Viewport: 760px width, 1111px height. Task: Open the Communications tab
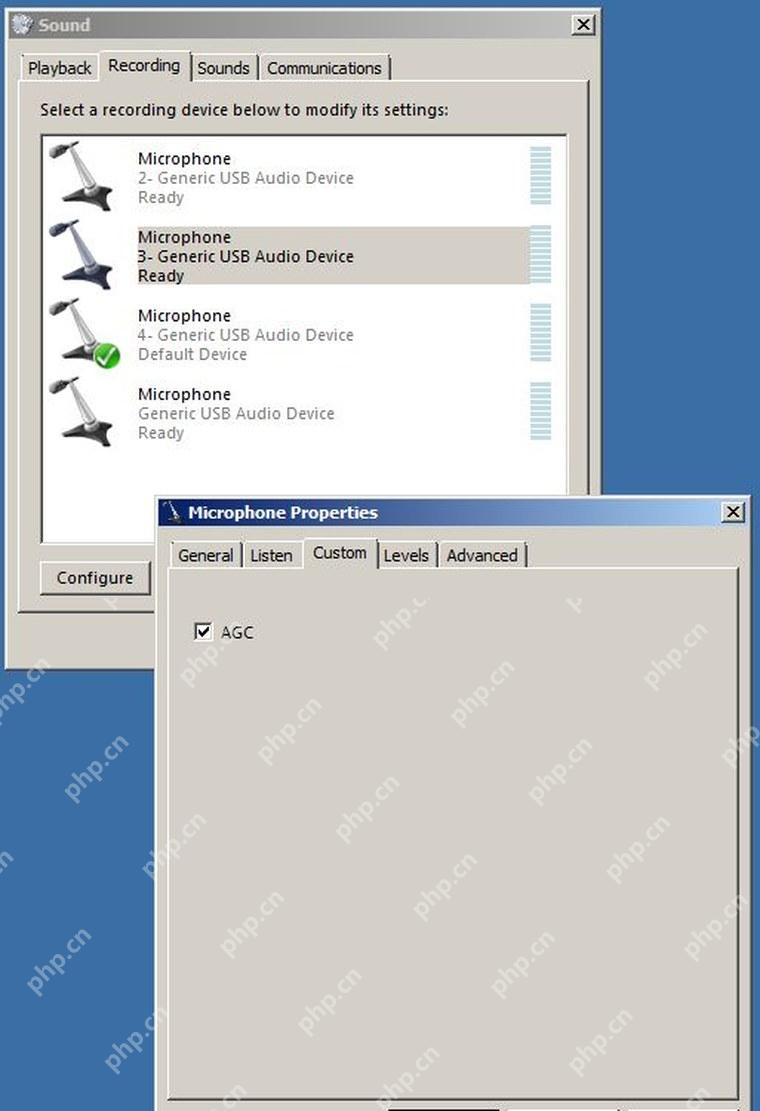[x=324, y=68]
